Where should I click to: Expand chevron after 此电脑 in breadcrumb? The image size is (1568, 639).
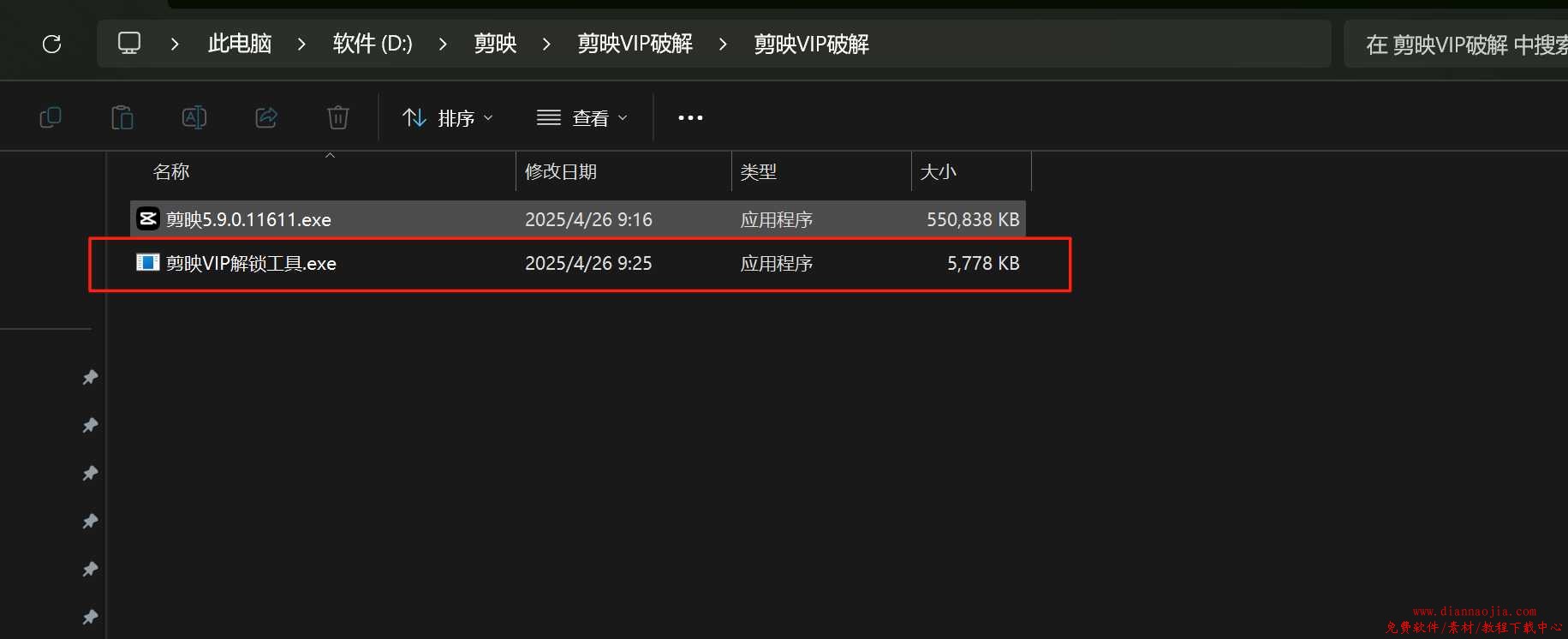301,44
